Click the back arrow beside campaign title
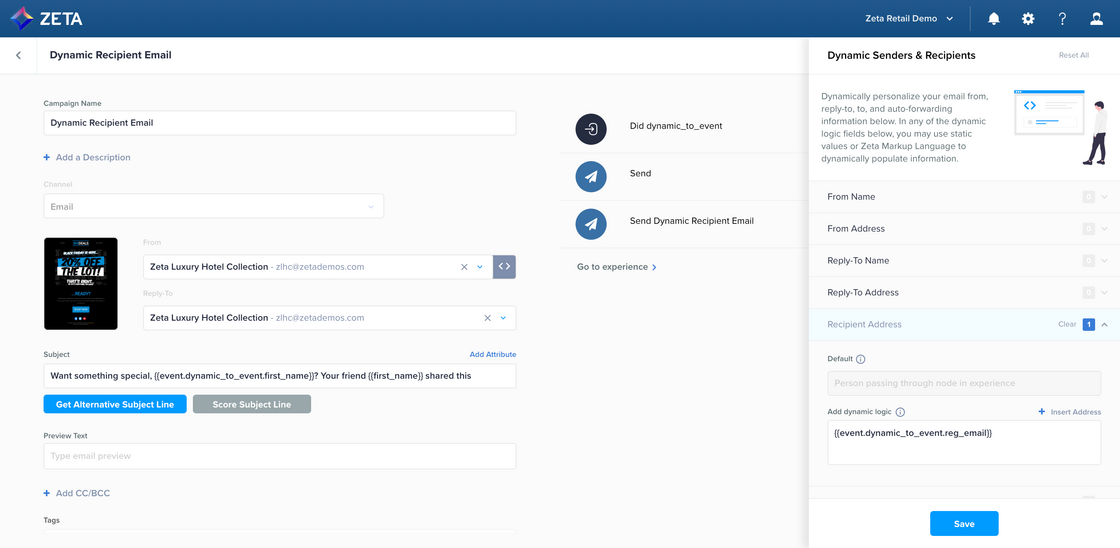This screenshot has width=1120, height=548. [x=18, y=55]
